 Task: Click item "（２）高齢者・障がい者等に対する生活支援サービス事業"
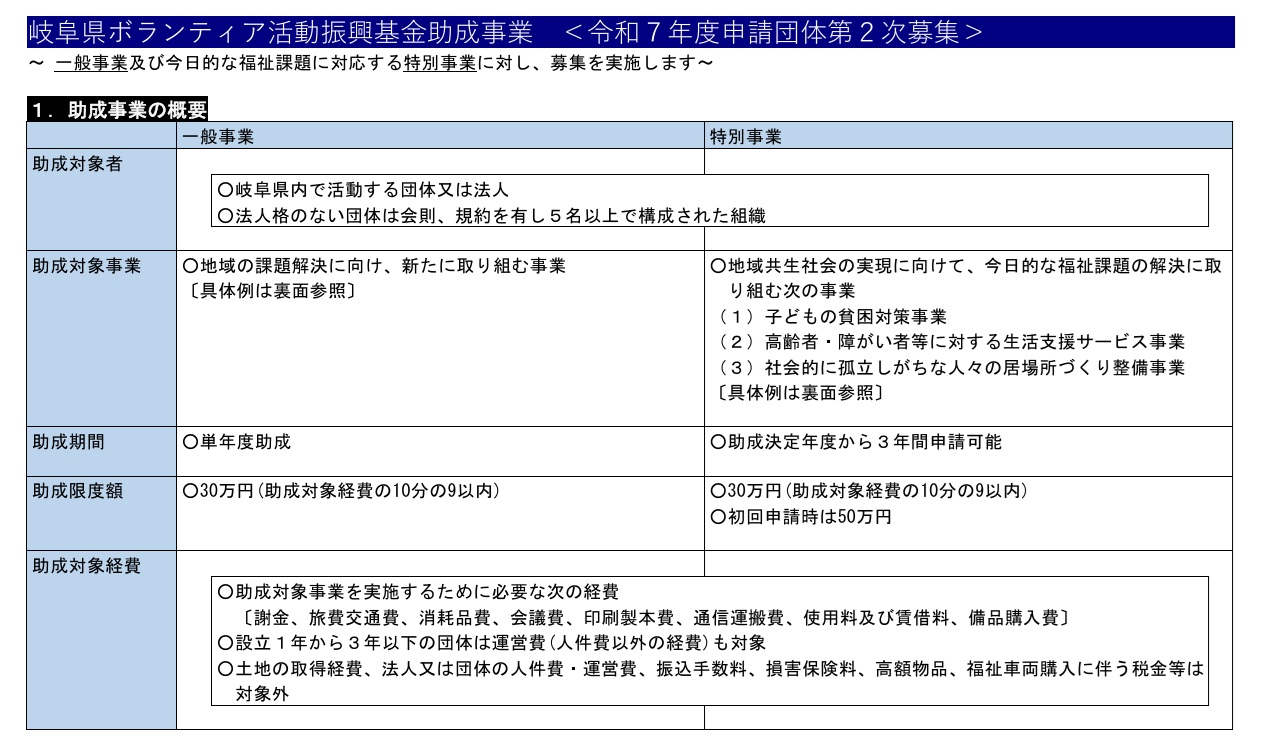tap(951, 342)
